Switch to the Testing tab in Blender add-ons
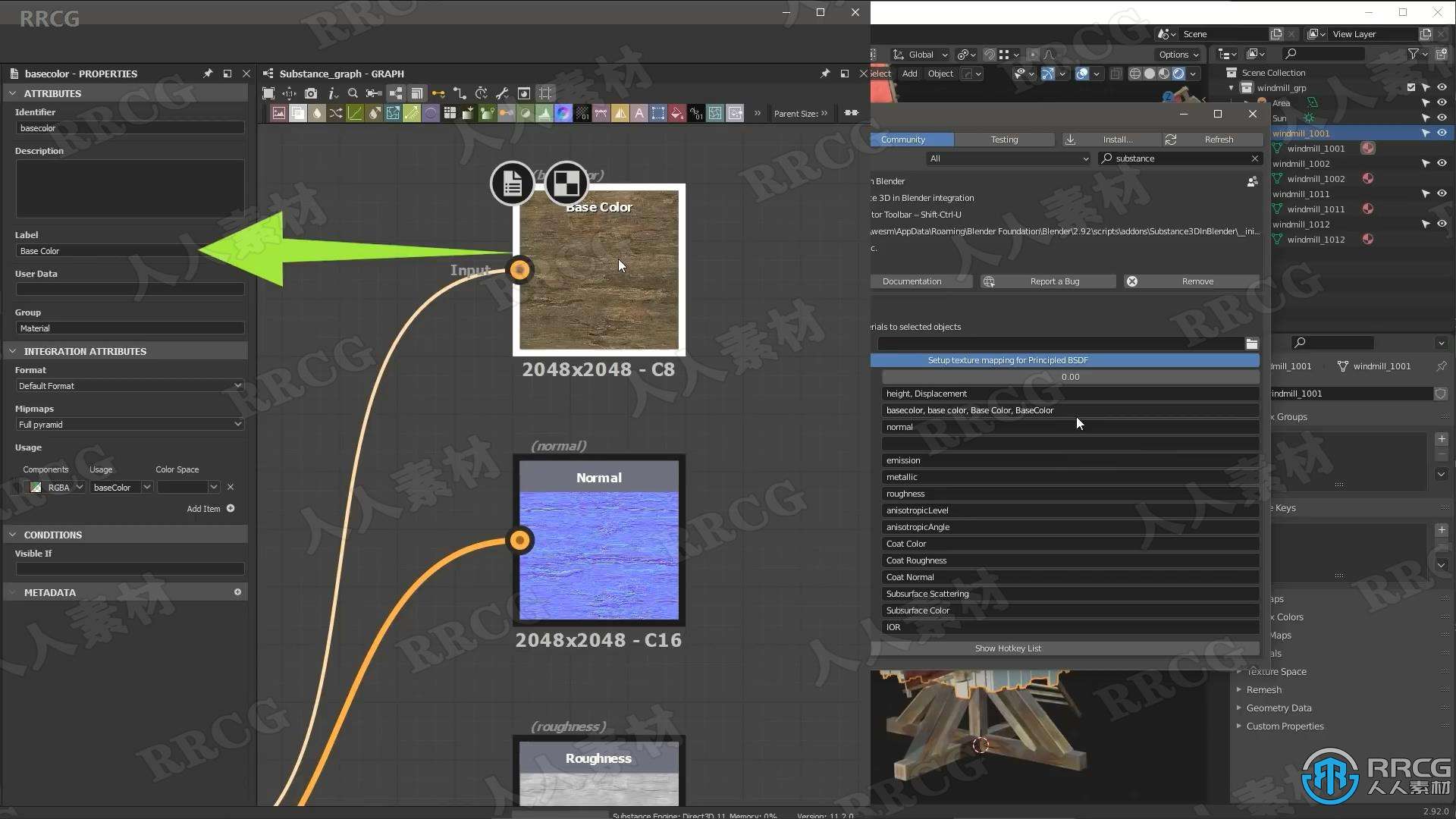Screen dimensions: 1456x819 (x=1004, y=140)
